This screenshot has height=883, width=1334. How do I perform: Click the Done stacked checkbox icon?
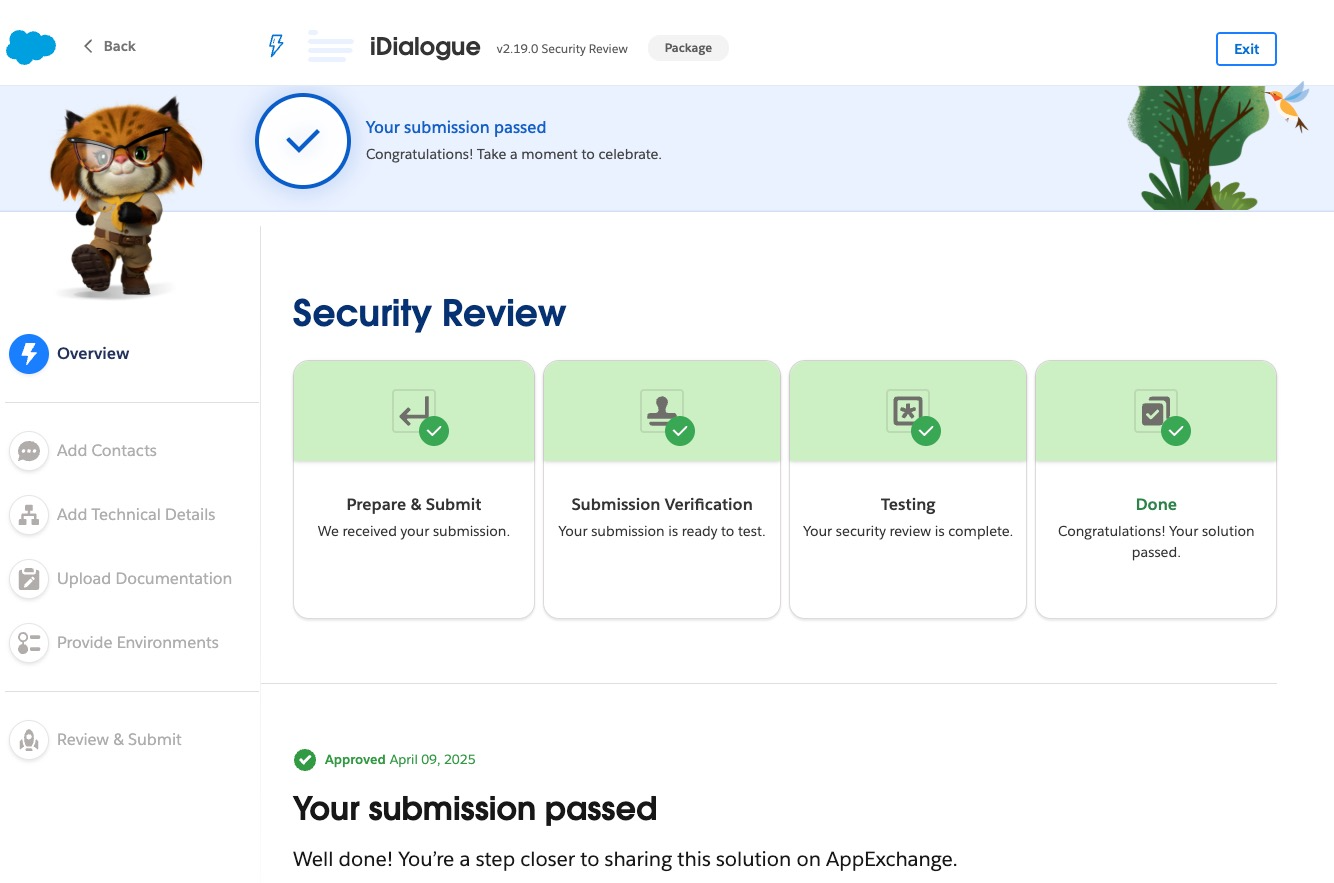click(x=1155, y=411)
